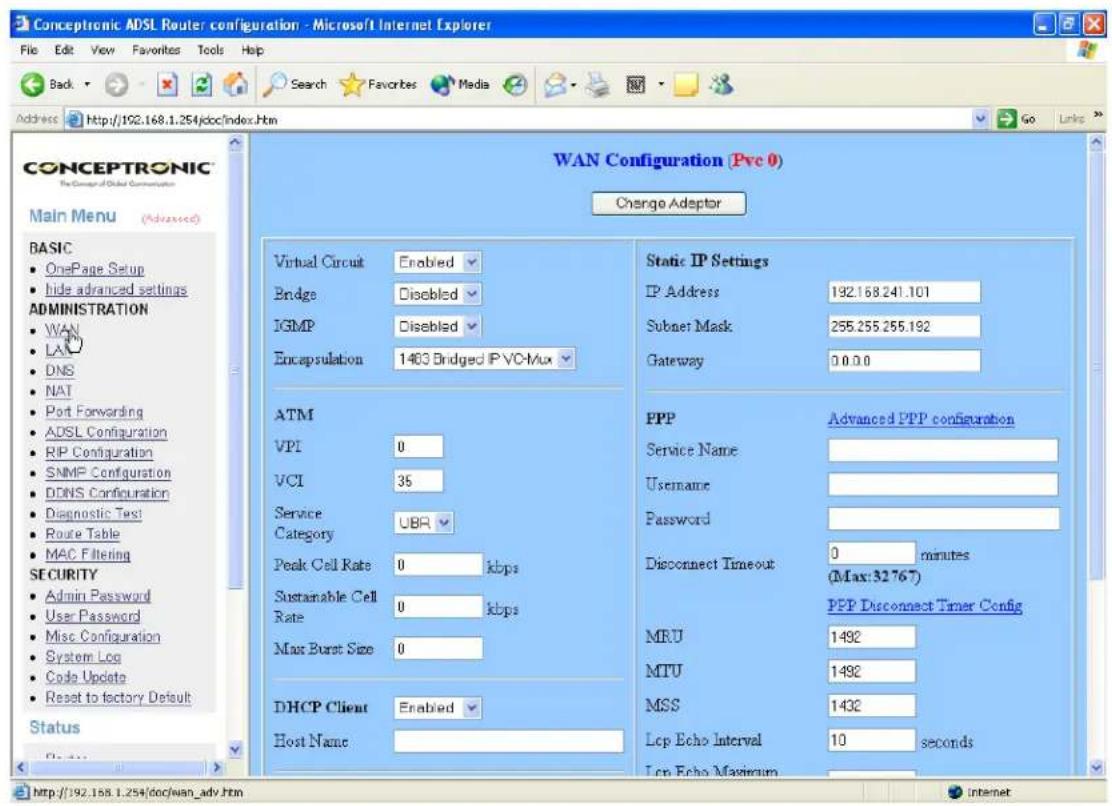Open the MAC Filtering link
The width and height of the screenshot is (1112, 806).
88,555
